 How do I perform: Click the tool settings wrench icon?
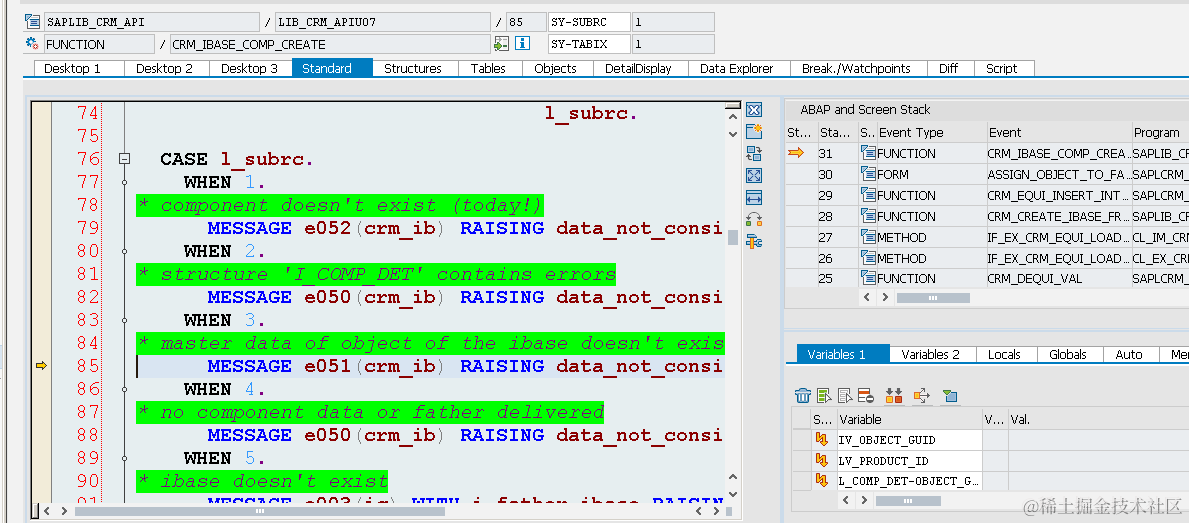[x=754, y=242]
